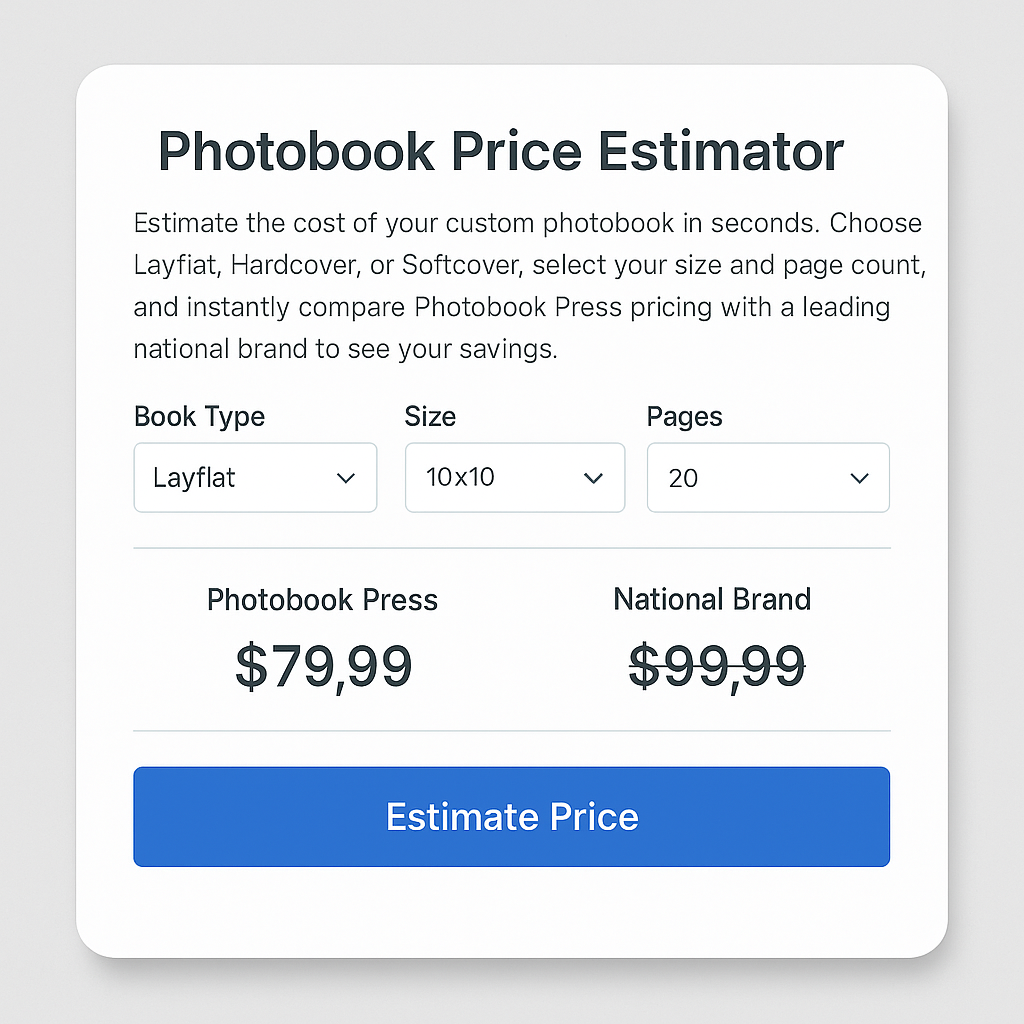Image resolution: width=1024 pixels, height=1024 pixels.
Task: Click the Book Type field label
Action: 198,417
